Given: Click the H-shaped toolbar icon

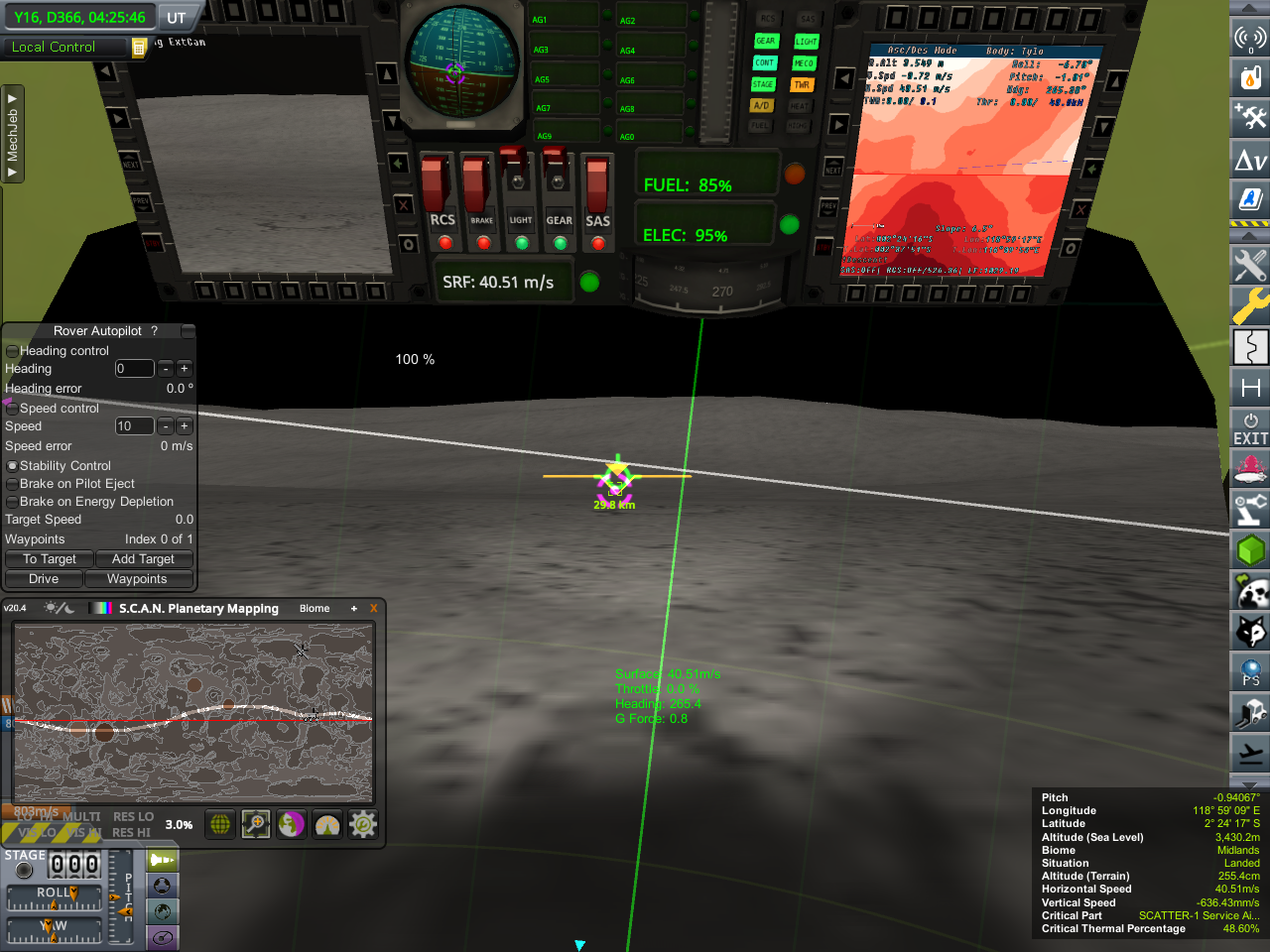Looking at the screenshot, I should pos(1250,388).
